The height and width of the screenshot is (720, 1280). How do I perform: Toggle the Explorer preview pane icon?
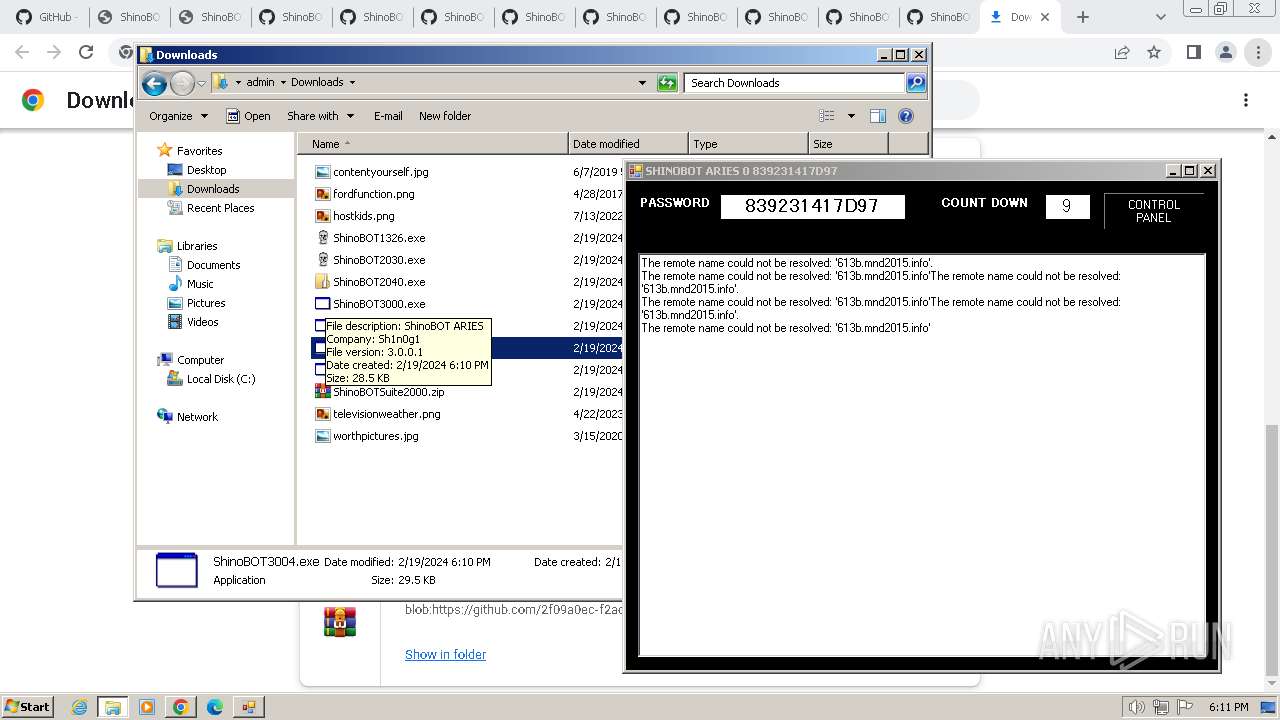[x=878, y=116]
